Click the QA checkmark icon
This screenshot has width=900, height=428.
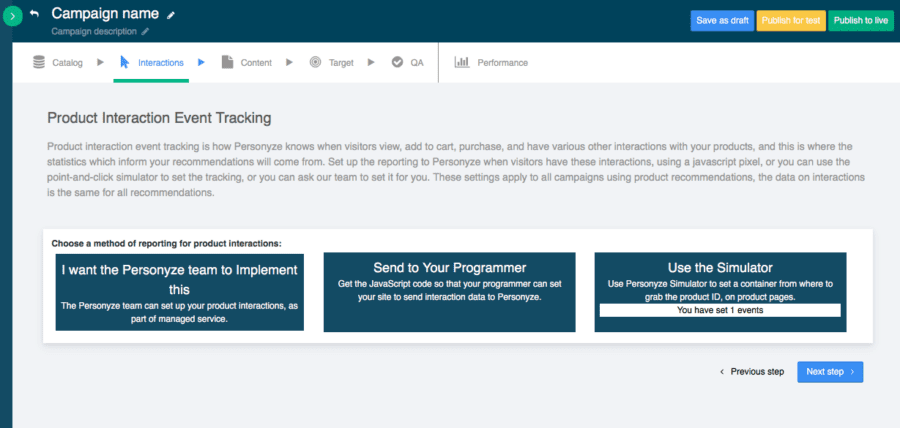(x=397, y=62)
